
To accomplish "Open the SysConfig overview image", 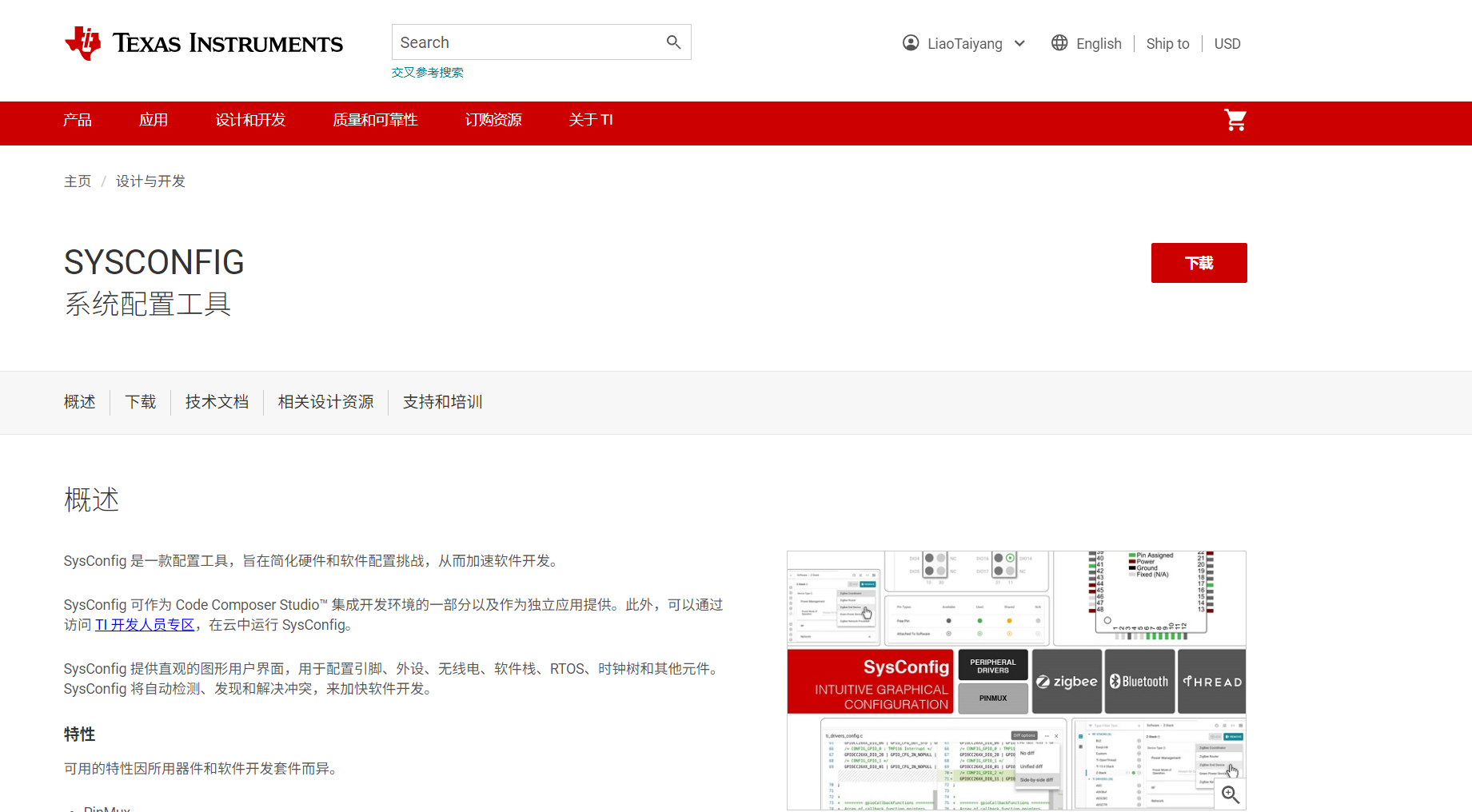I will pyautogui.click(x=1016, y=680).
